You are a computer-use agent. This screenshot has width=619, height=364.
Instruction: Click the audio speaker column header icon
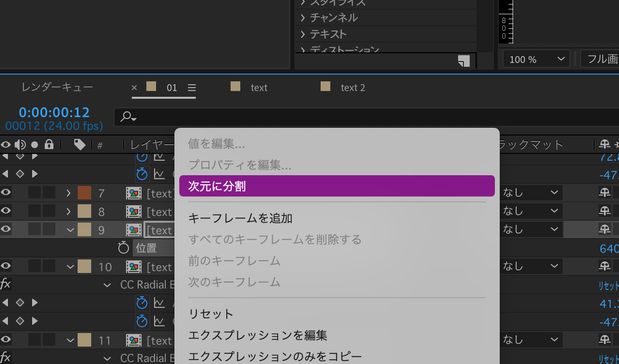tap(20, 145)
